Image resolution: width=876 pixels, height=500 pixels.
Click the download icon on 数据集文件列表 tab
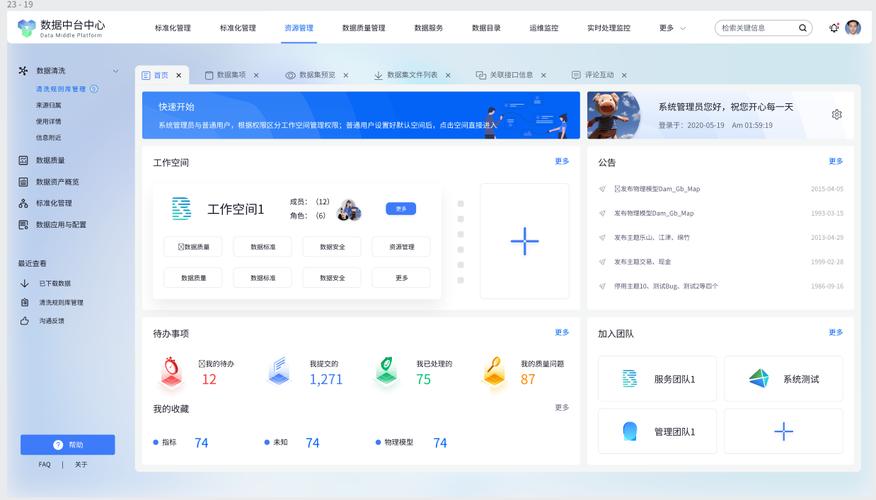point(378,75)
